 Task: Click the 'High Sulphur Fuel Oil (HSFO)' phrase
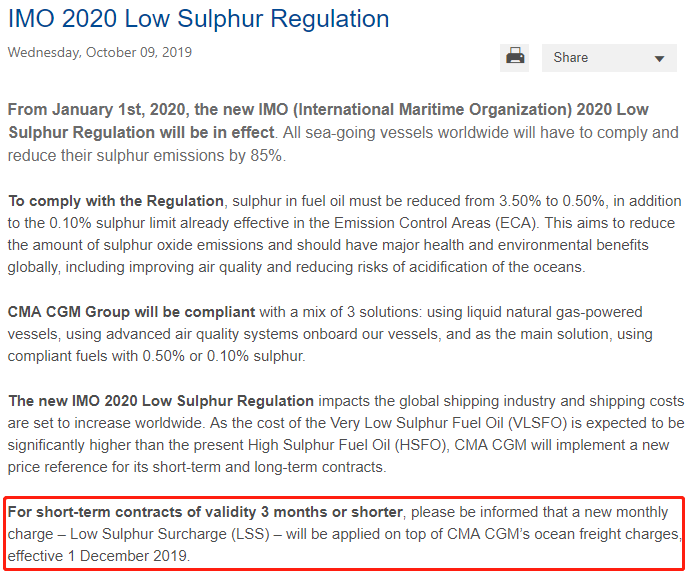tap(346, 445)
